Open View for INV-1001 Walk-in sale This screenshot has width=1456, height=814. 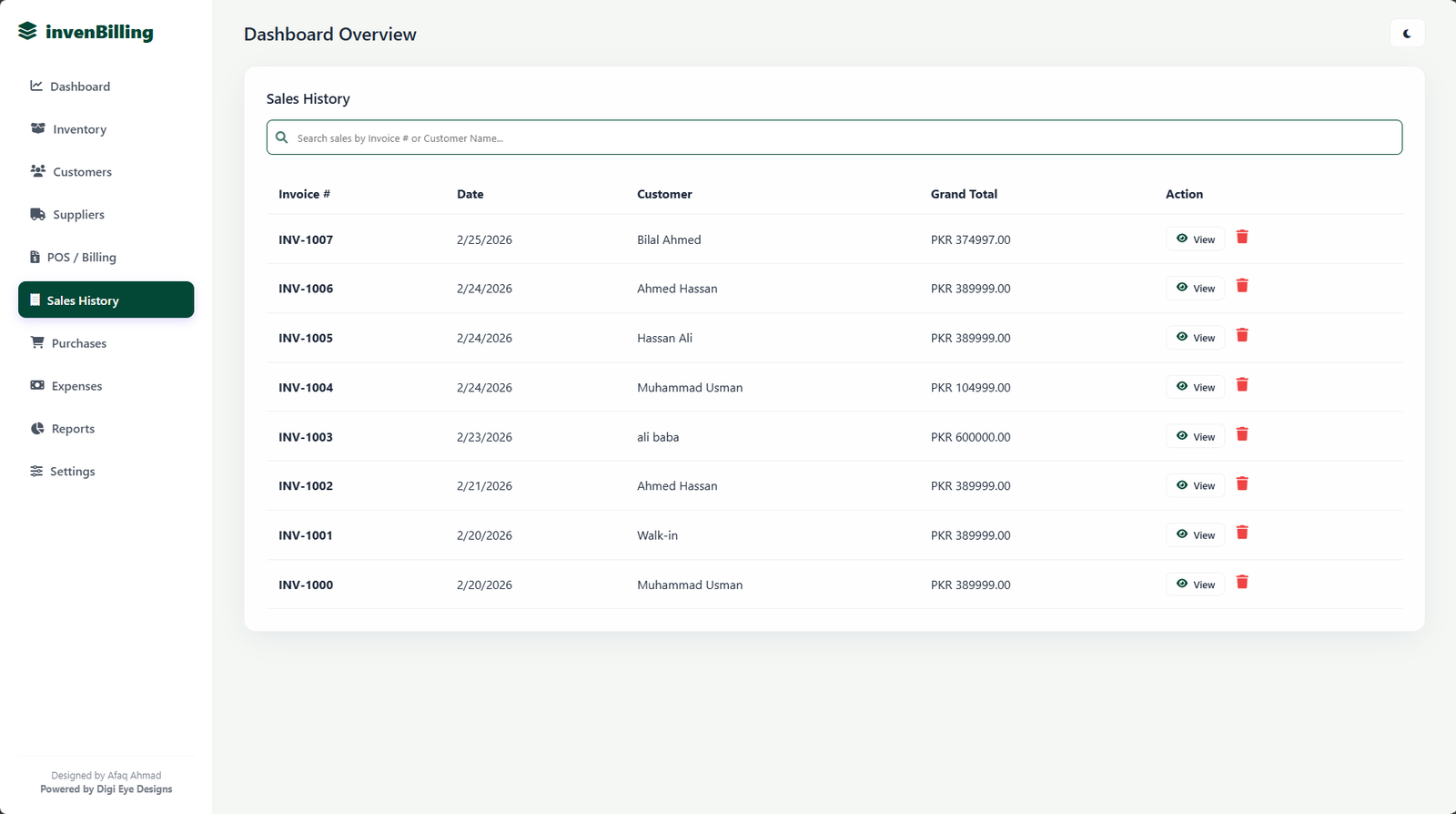(x=1195, y=535)
